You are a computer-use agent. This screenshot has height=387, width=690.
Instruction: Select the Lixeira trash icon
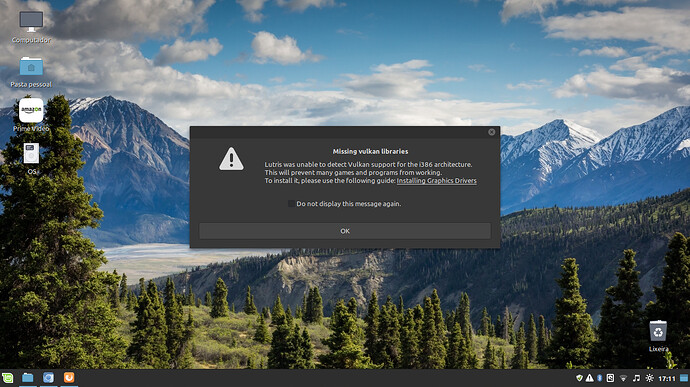pos(658,336)
